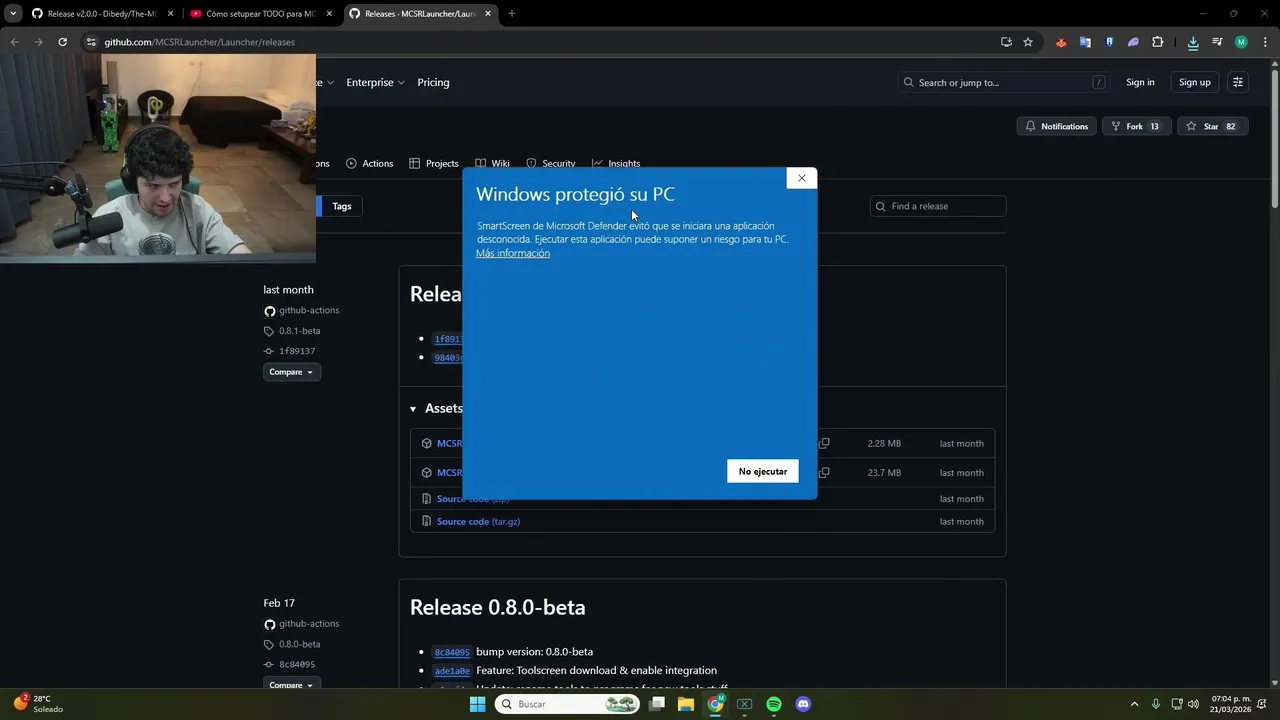Open the MetaMask fox extension
This screenshot has width=1280, height=720.
point(1061,42)
